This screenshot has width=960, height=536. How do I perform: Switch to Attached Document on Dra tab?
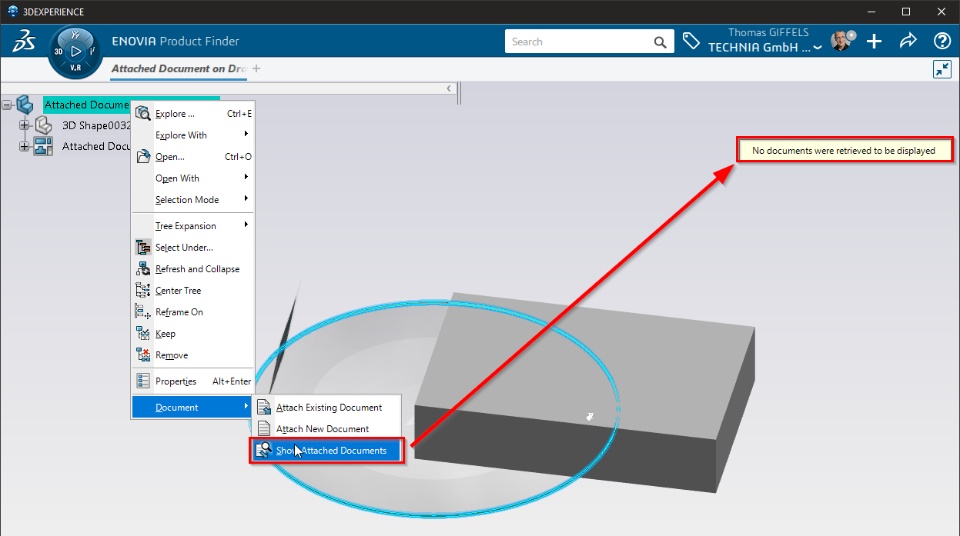click(x=178, y=69)
